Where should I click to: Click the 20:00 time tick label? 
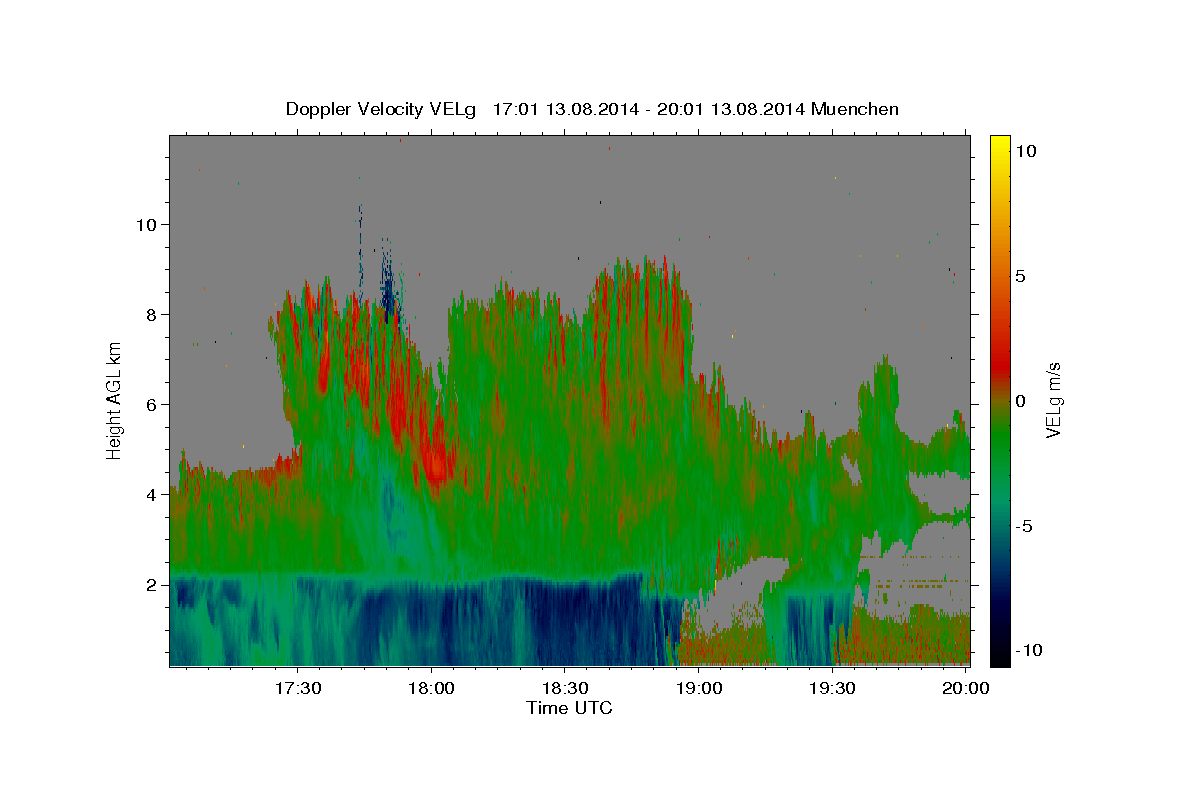(965, 689)
